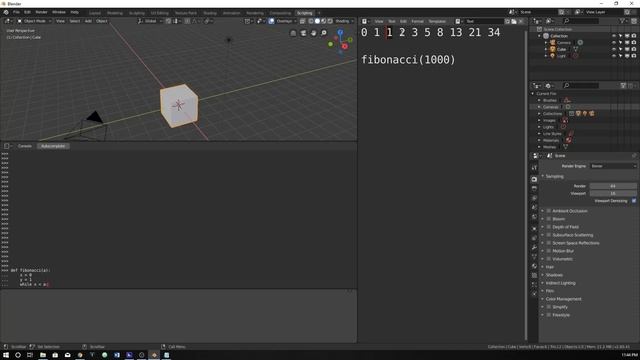Expand Cameras in Current File
Screen dimensions: 640x360
click(539, 107)
